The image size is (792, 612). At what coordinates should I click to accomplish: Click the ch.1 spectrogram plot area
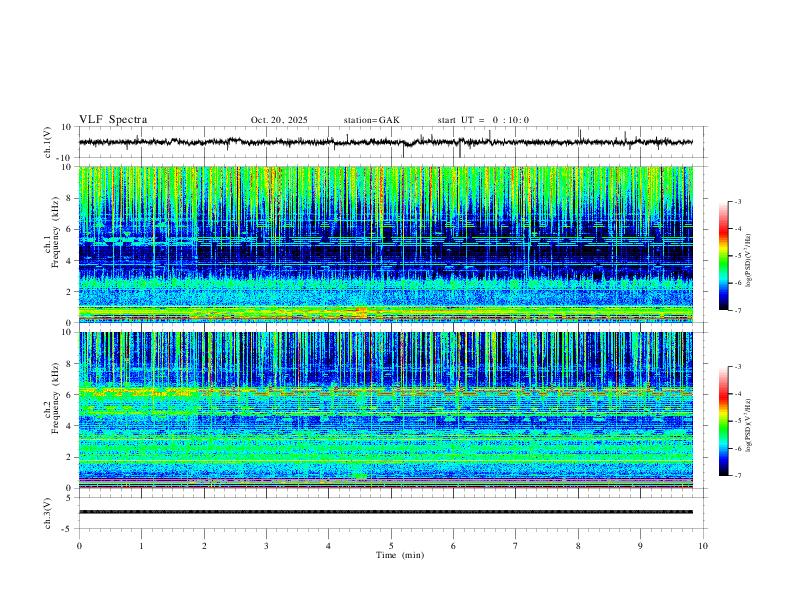pyautogui.click(x=385, y=244)
